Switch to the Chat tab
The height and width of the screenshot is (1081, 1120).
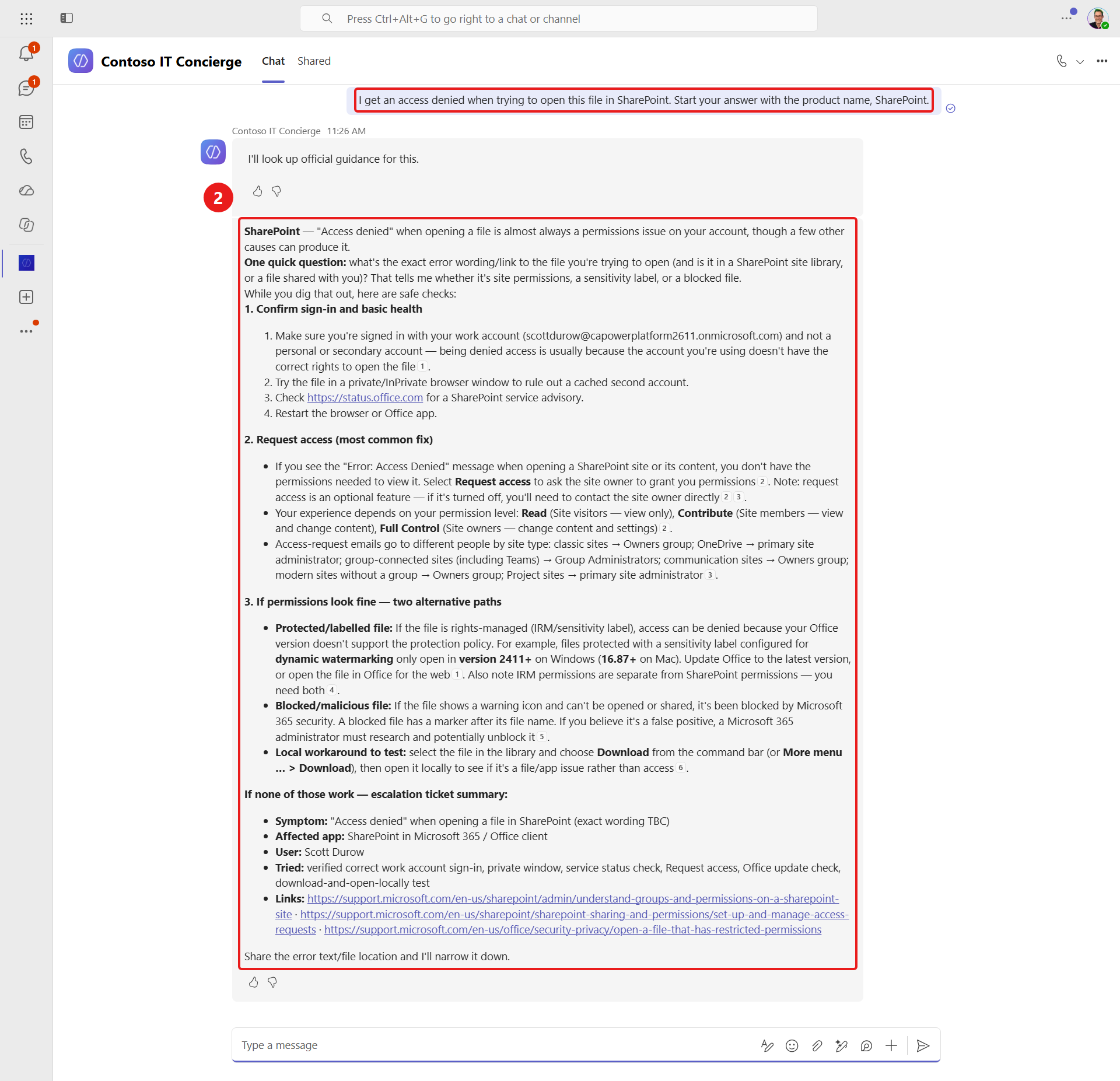pos(273,61)
